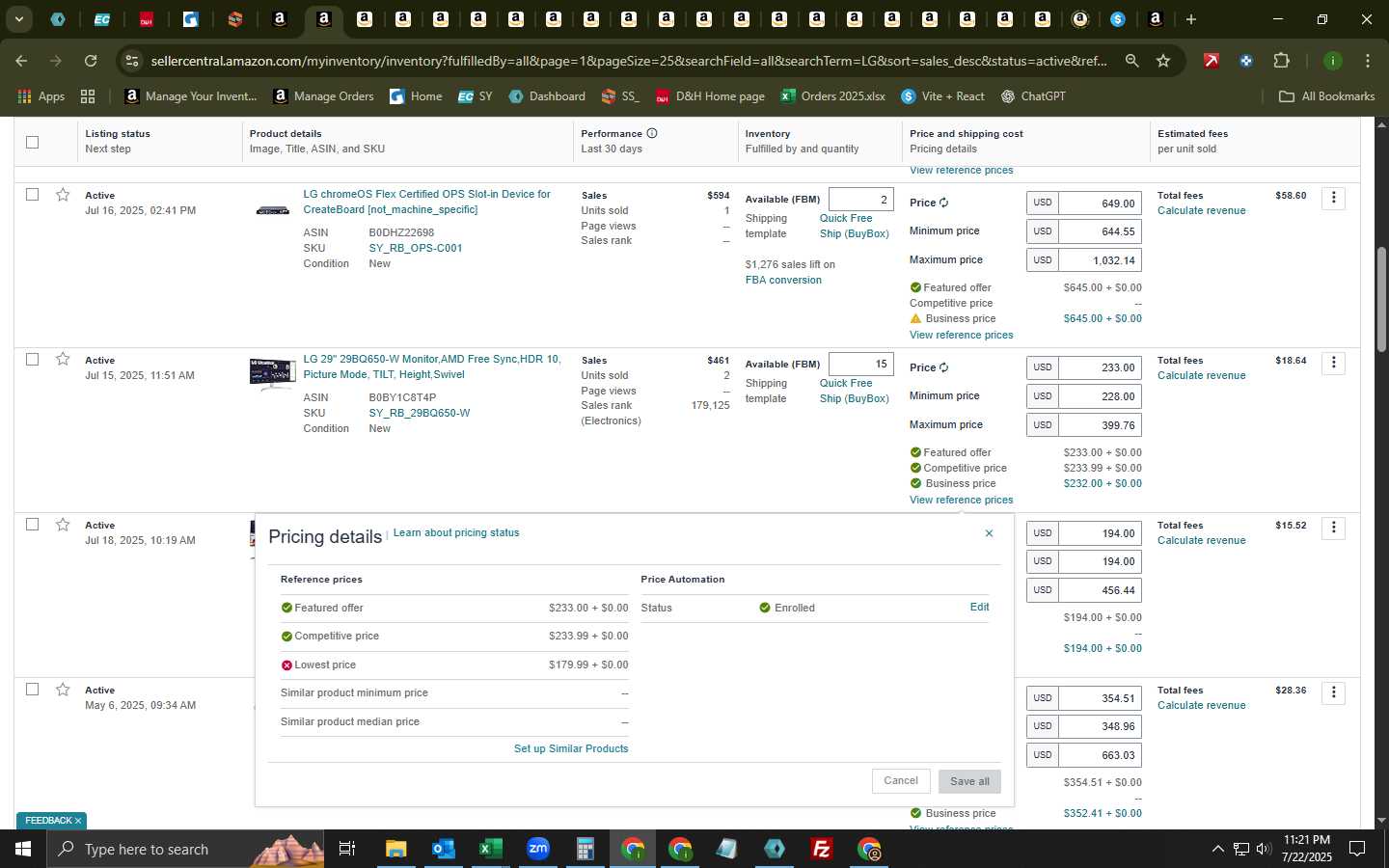Star the May 6, 2025 listing
1389x868 pixels.
click(x=63, y=690)
